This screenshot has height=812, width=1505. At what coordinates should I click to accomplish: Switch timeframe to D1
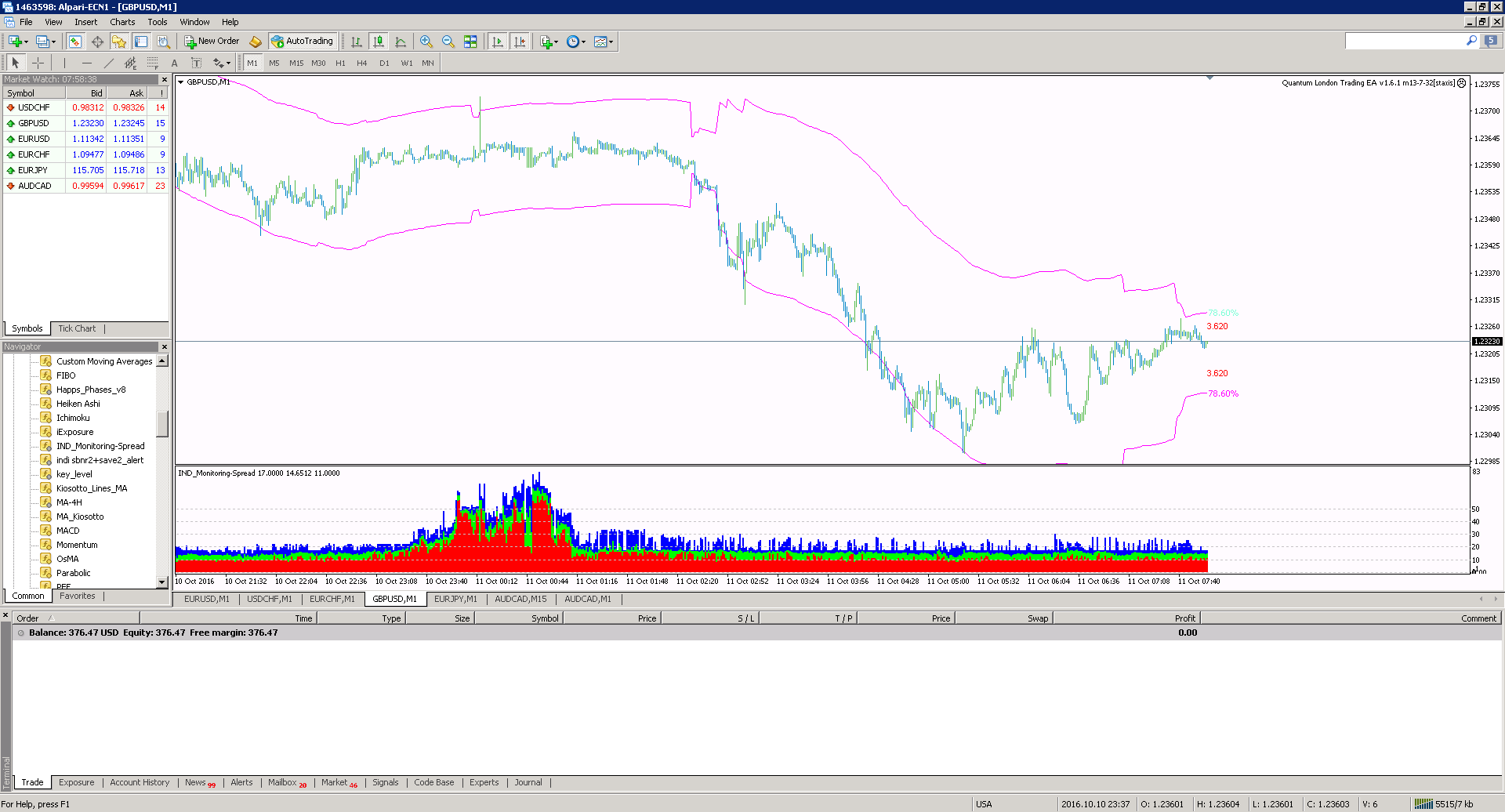pyautogui.click(x=384, y=63)
